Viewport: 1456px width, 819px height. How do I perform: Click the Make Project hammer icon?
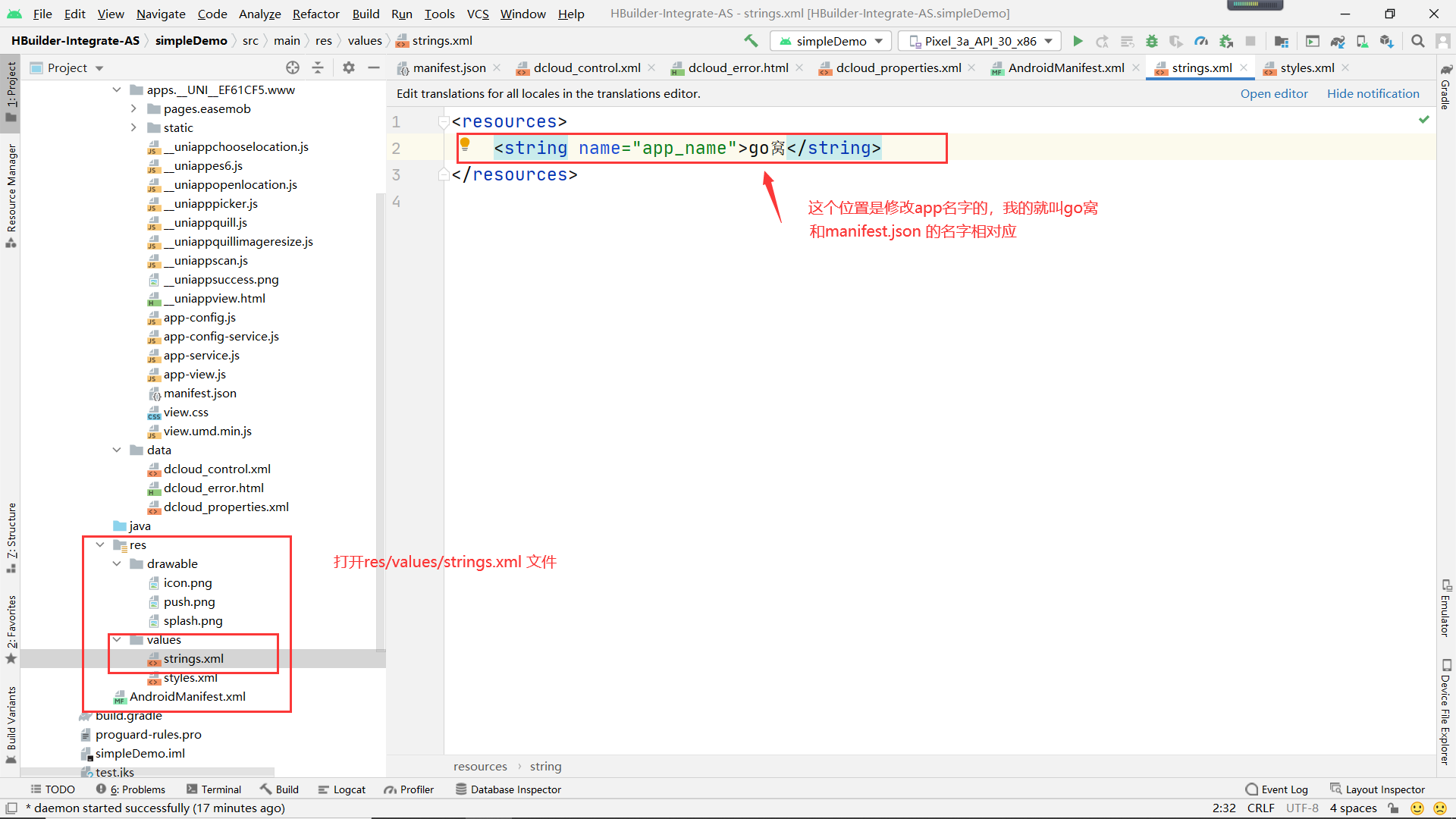coord(751,41)
